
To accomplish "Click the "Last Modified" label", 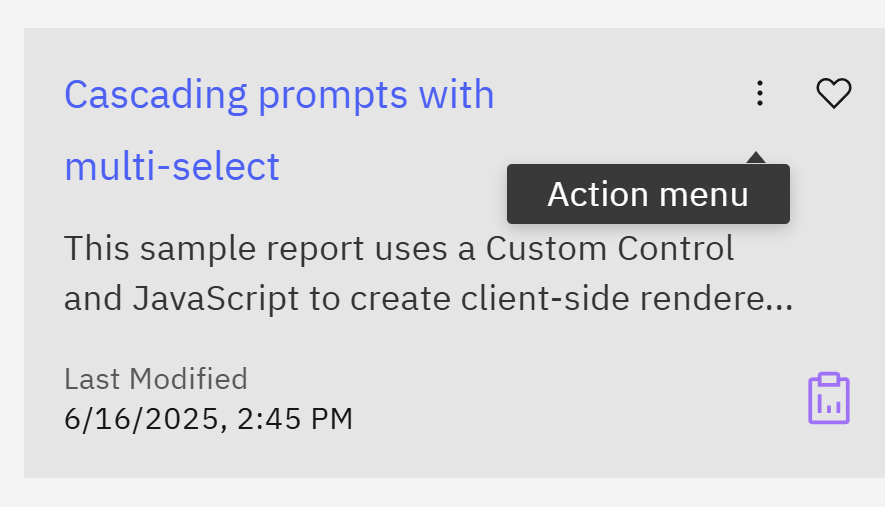I will pos(155,379).
